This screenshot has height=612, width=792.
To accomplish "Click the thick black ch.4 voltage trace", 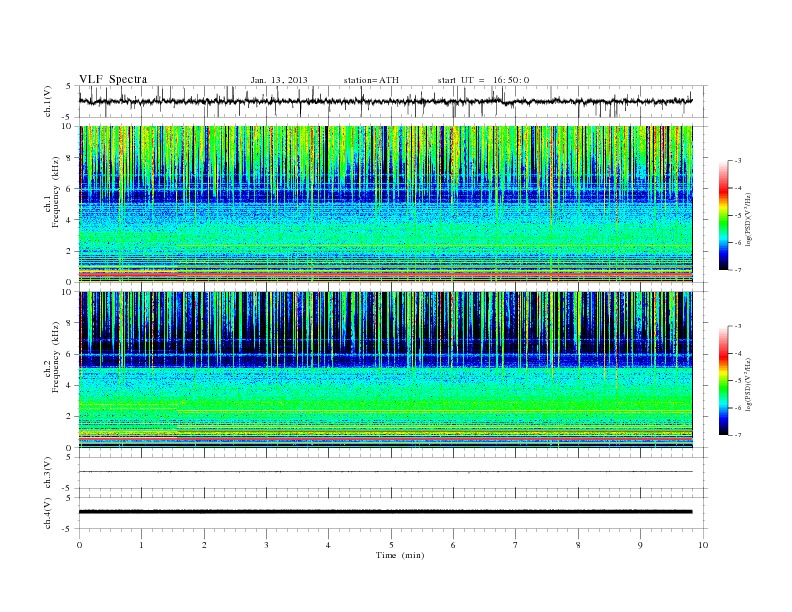I will [x=385, y=512].
